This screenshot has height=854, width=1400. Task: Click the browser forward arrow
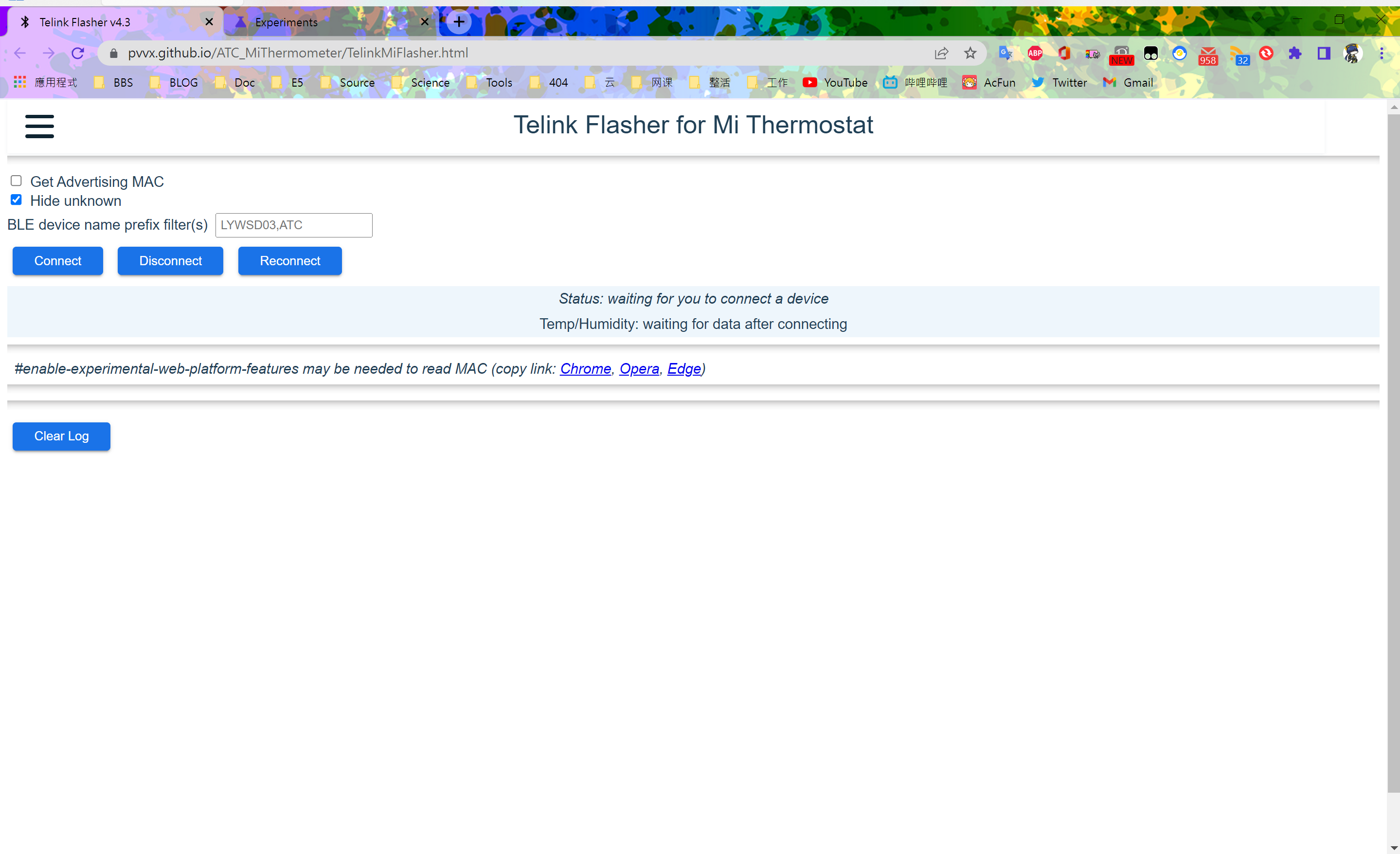[x=49, y=53]
